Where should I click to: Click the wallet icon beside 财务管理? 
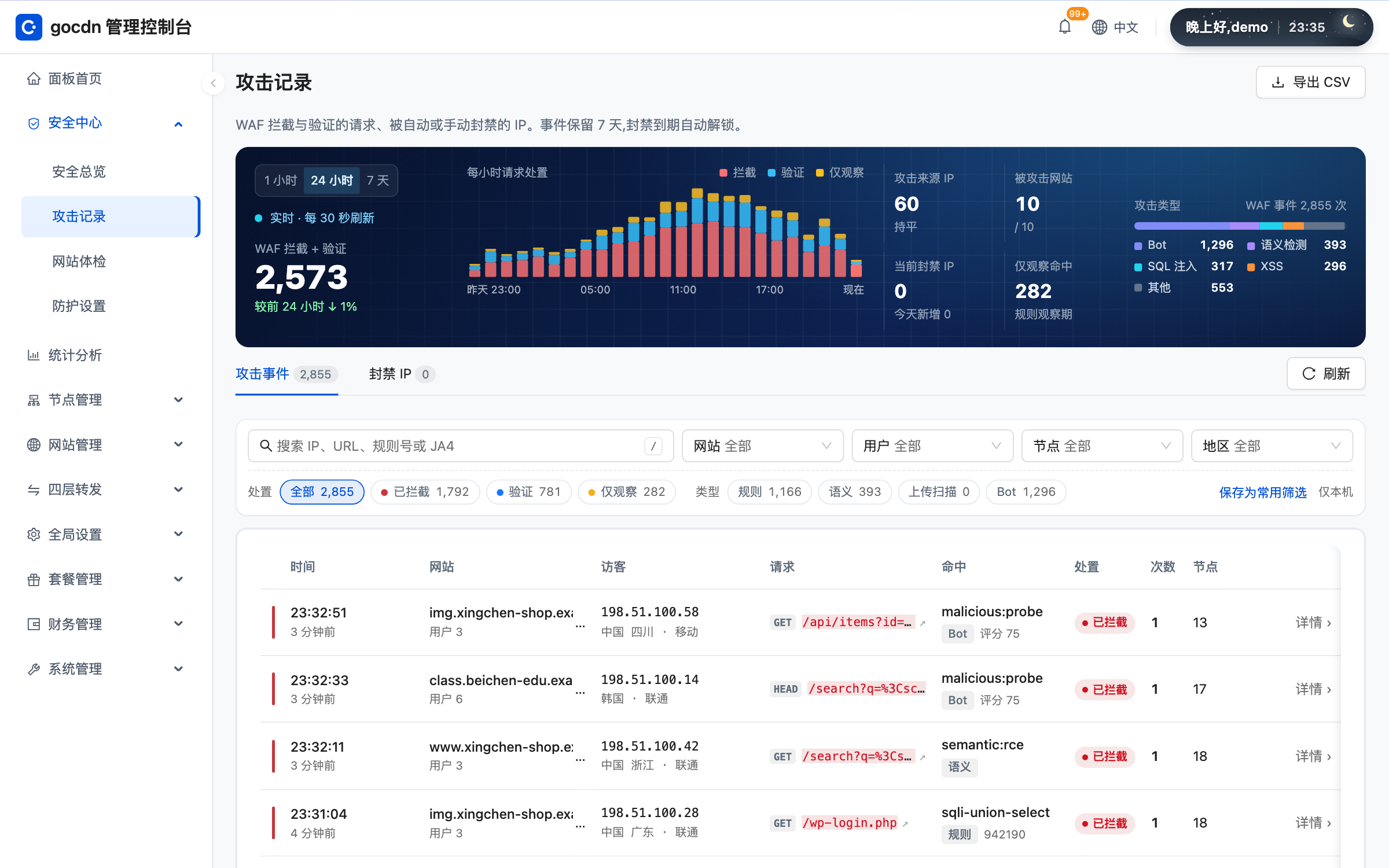pyautogui.click(x=34, y=624)
